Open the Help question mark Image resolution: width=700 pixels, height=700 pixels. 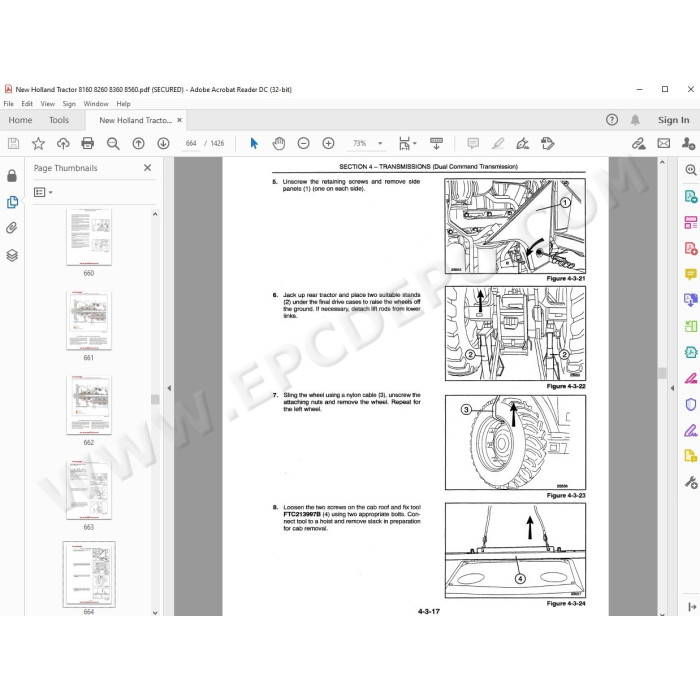612,120
